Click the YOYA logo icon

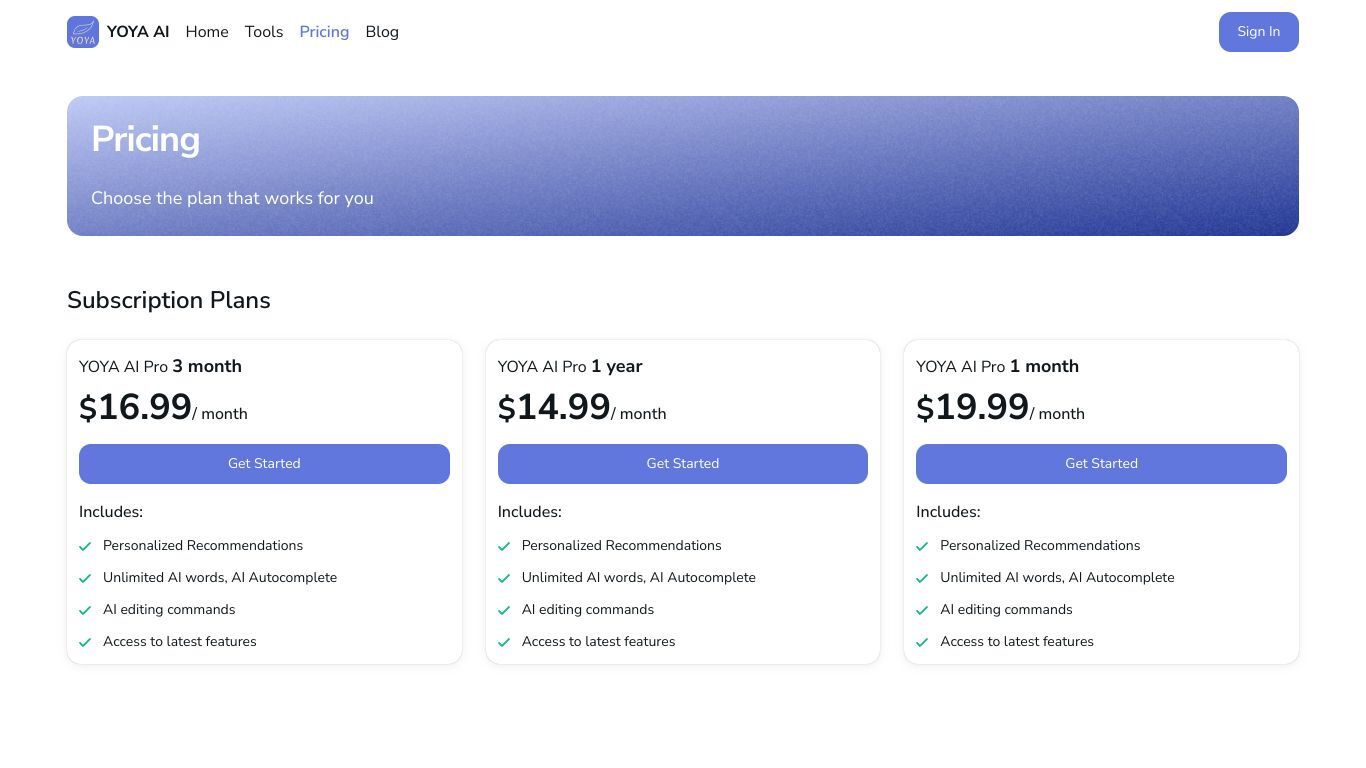coord(83,32)
